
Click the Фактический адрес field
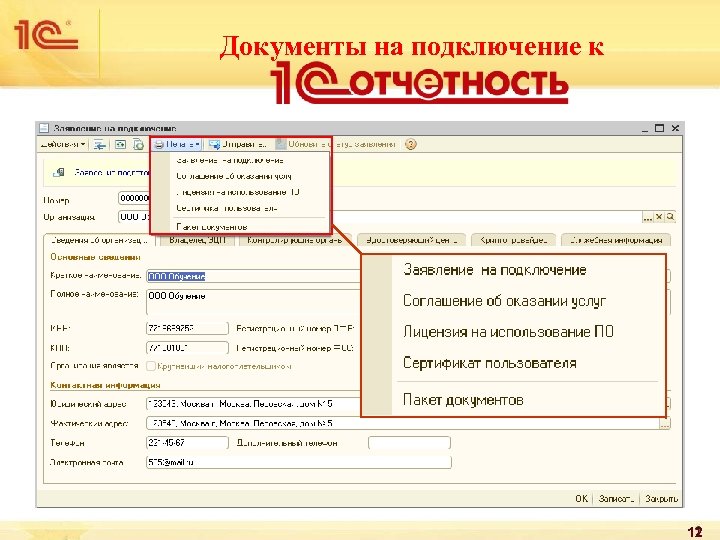[403, 423]
